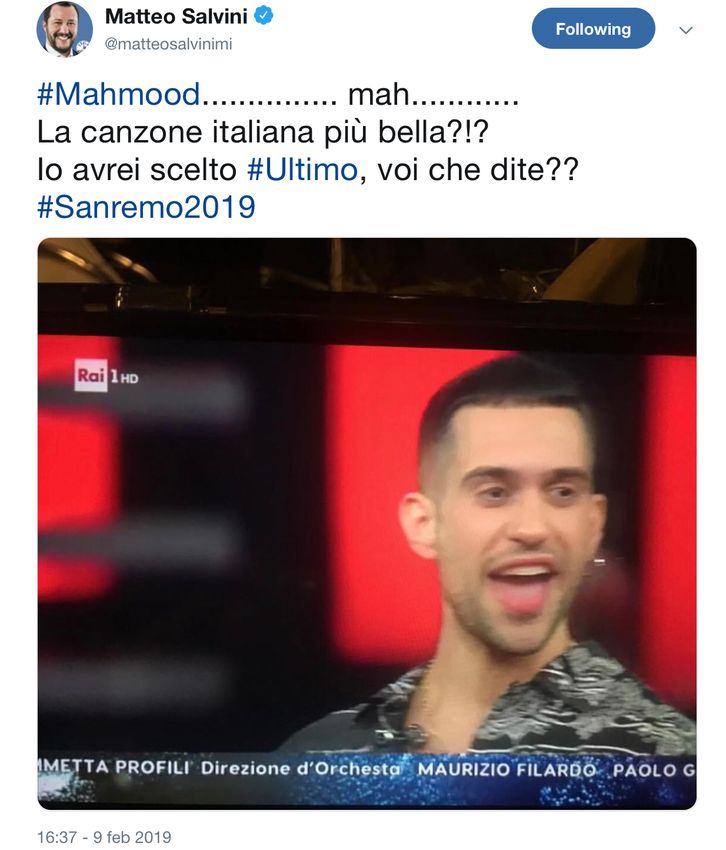Click the Rai 1 HD logo in photo

106,375
